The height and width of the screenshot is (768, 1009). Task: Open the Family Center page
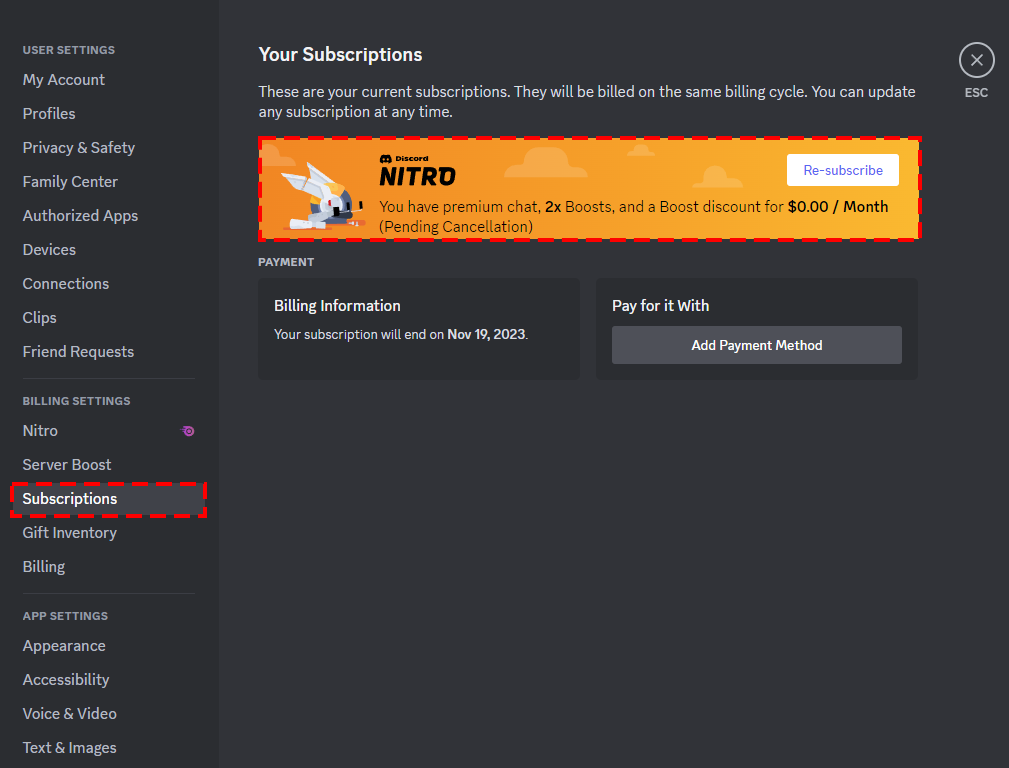(69, 181)
